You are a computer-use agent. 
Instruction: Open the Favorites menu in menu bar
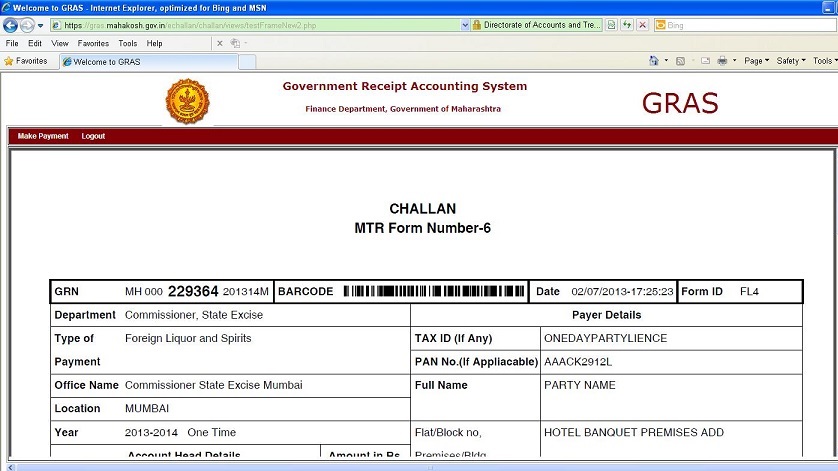pos(93,43)
